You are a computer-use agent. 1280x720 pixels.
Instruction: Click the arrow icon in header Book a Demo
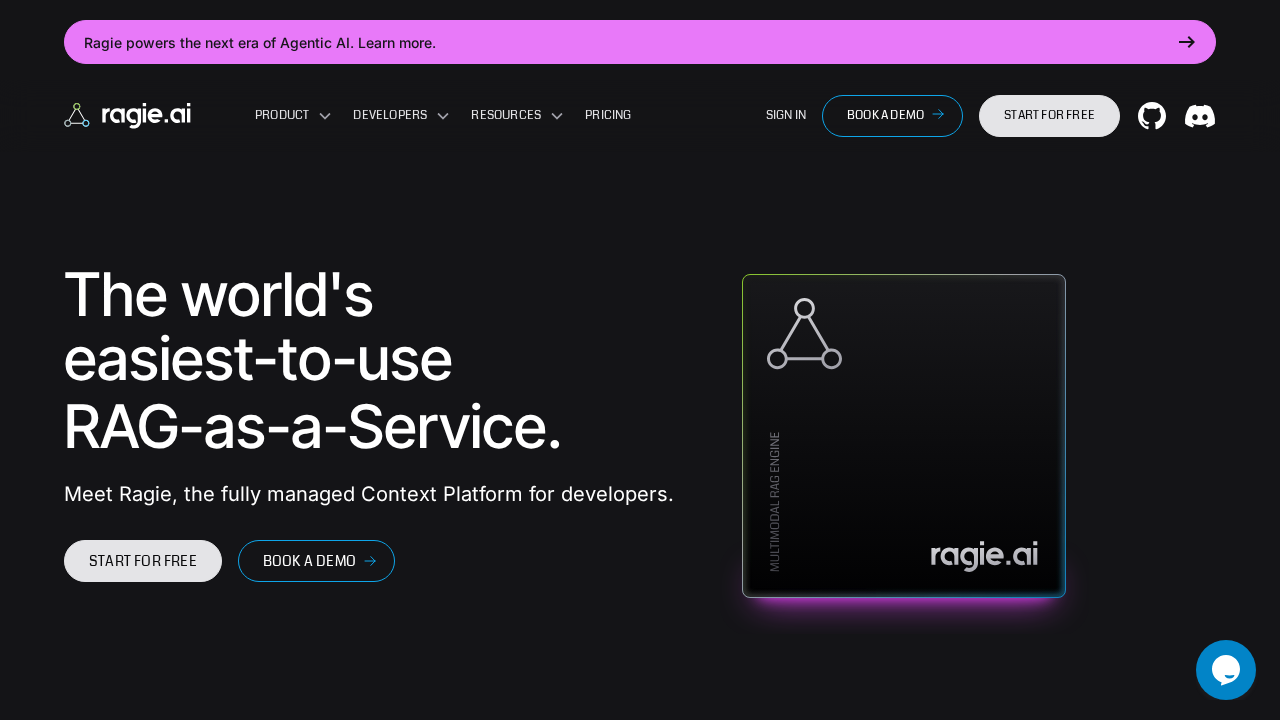click(938, 115)
